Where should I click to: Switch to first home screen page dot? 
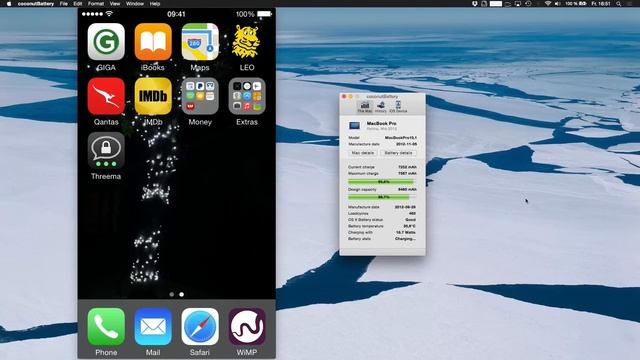click(x=171, y=294)
